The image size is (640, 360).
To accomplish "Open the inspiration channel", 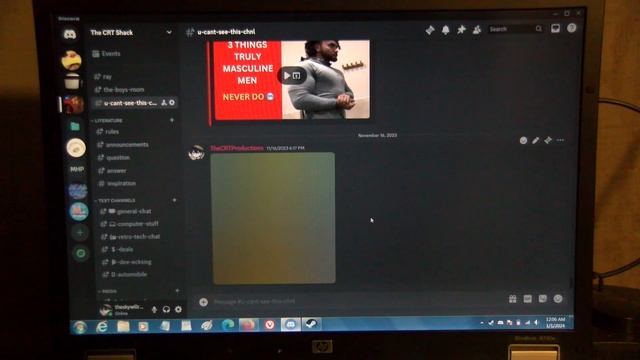I will 117,184.
